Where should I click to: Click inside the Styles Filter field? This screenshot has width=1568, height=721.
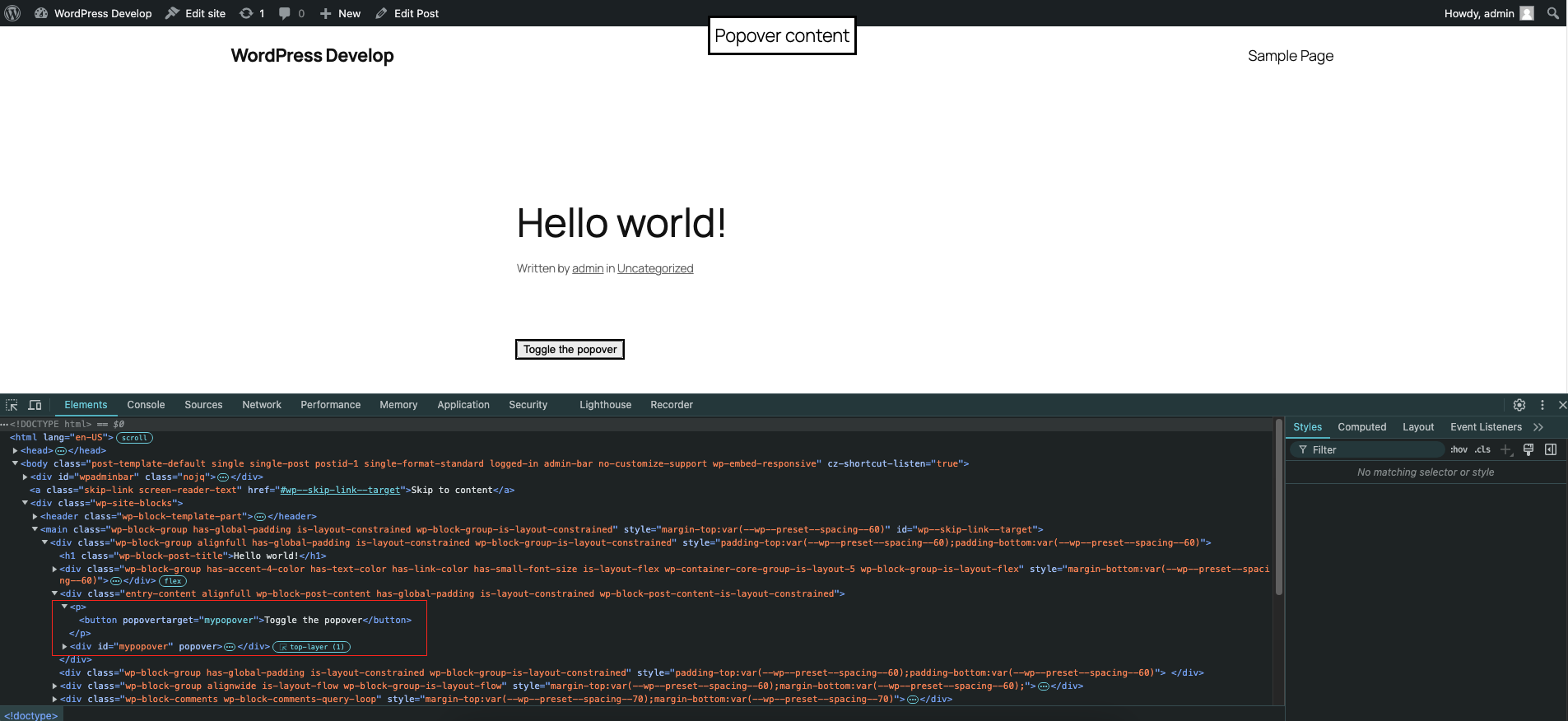click(1375, 449)
